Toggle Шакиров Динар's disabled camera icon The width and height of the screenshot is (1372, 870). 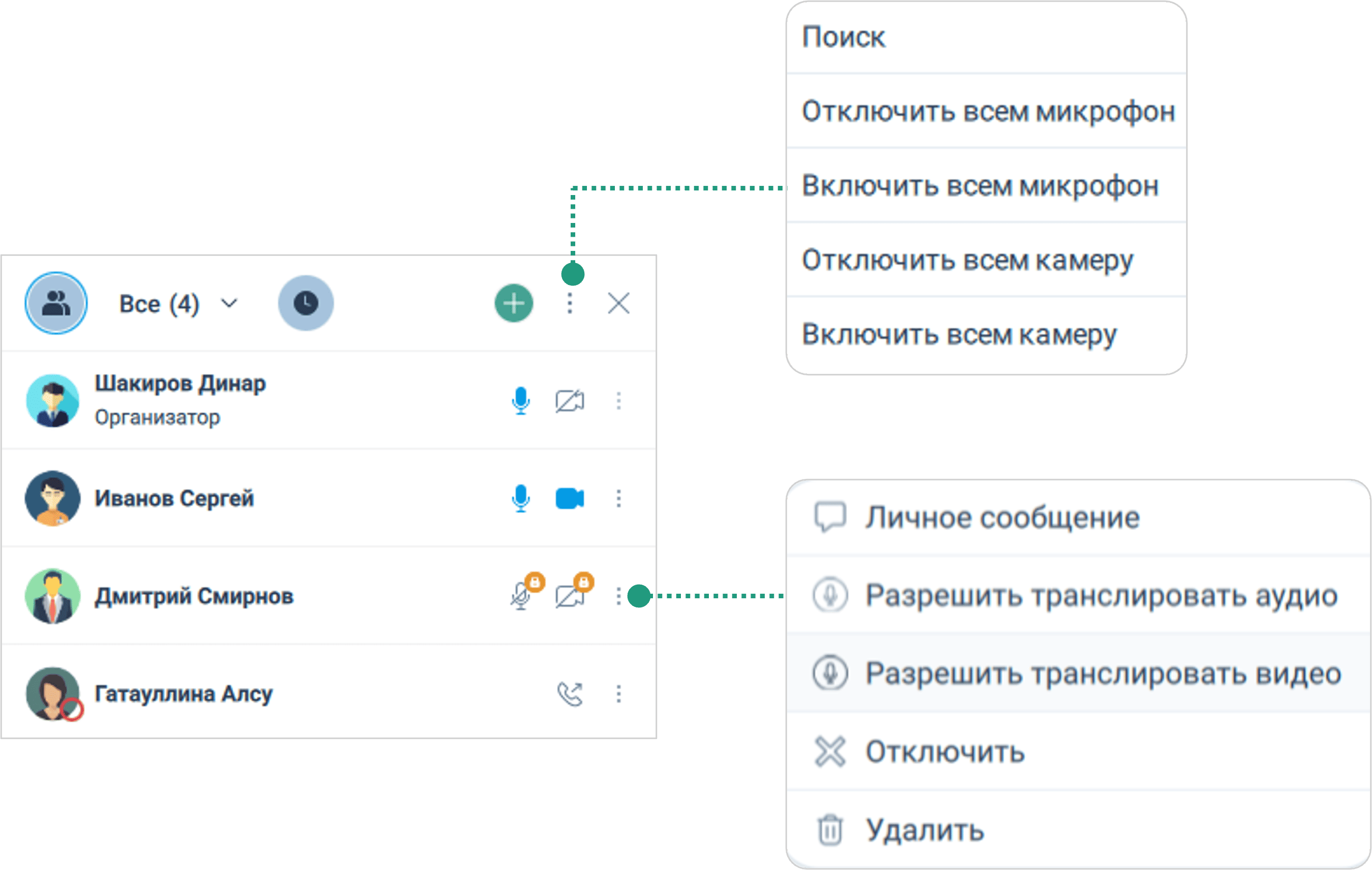click(569, 401)
